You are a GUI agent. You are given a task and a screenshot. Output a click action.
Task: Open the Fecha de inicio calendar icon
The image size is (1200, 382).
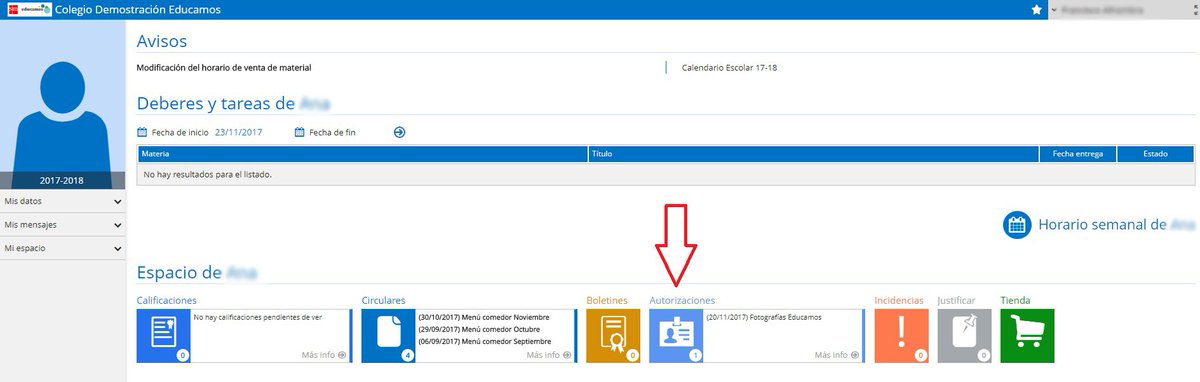tap(142, 132)
